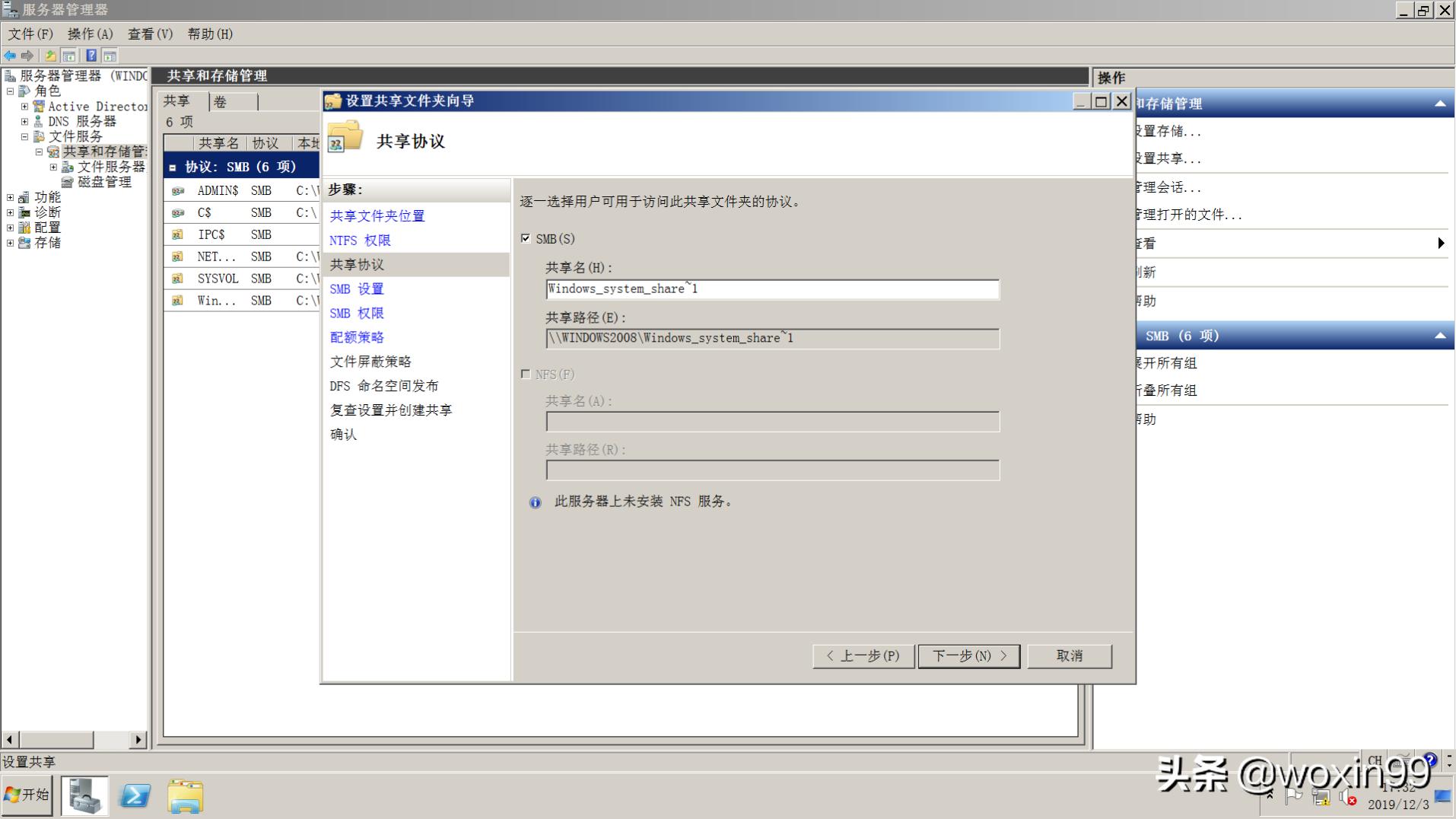The height and width of the screenshot is (819, 1456).
Task: Click the yellow folder export icon on the toolbar
Action: (49, 55)
